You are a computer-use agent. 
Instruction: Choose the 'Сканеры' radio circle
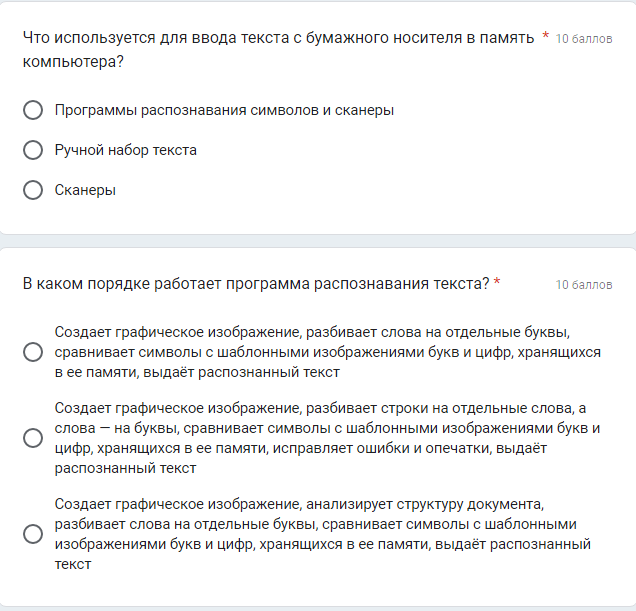pos(33,190)
